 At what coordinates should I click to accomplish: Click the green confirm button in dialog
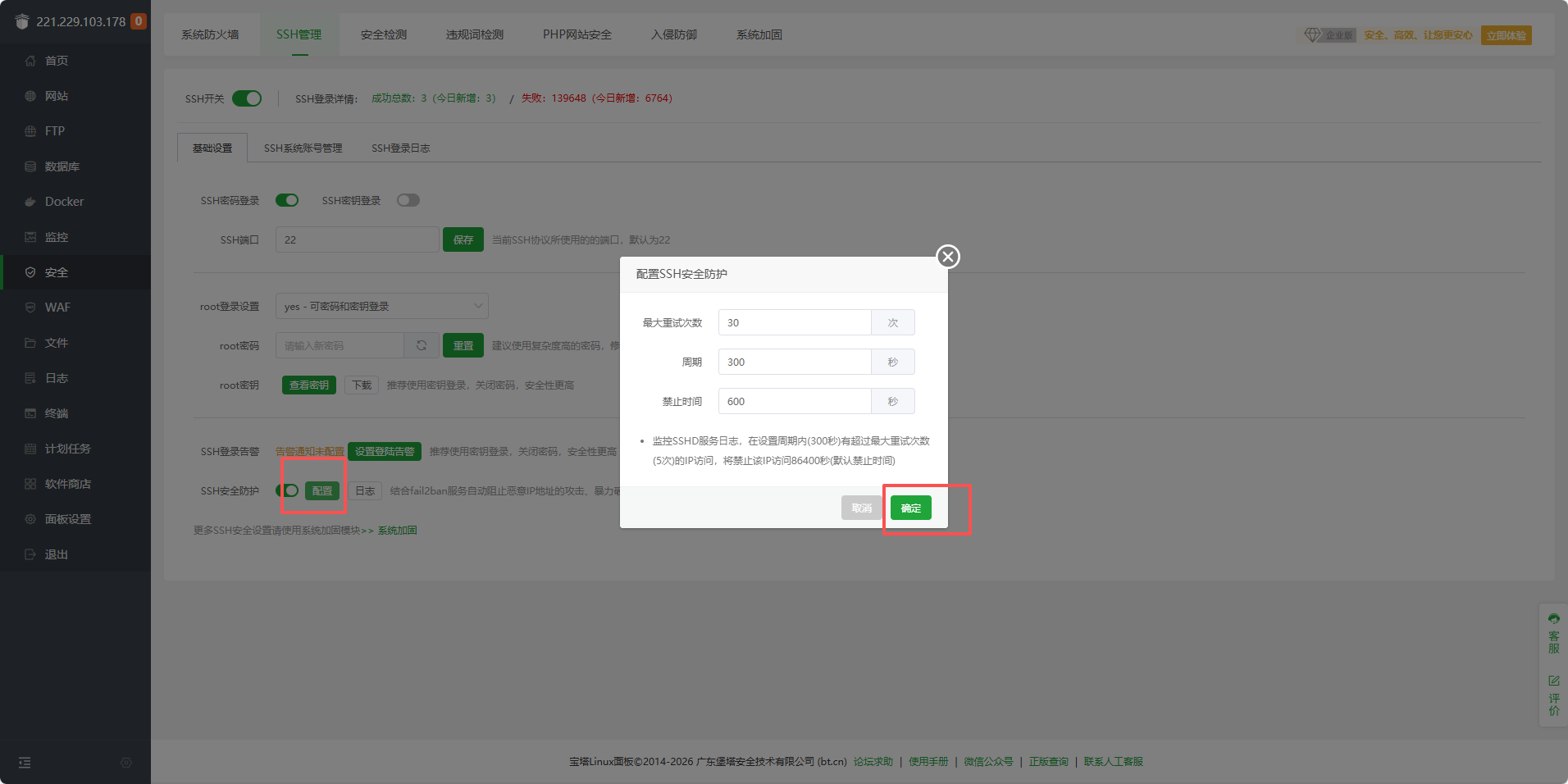coord(910,508)
